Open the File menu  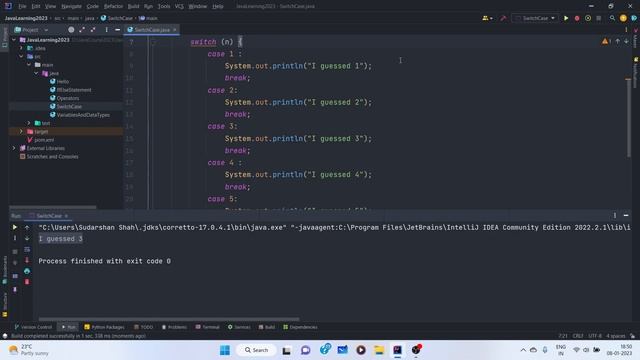22,6
